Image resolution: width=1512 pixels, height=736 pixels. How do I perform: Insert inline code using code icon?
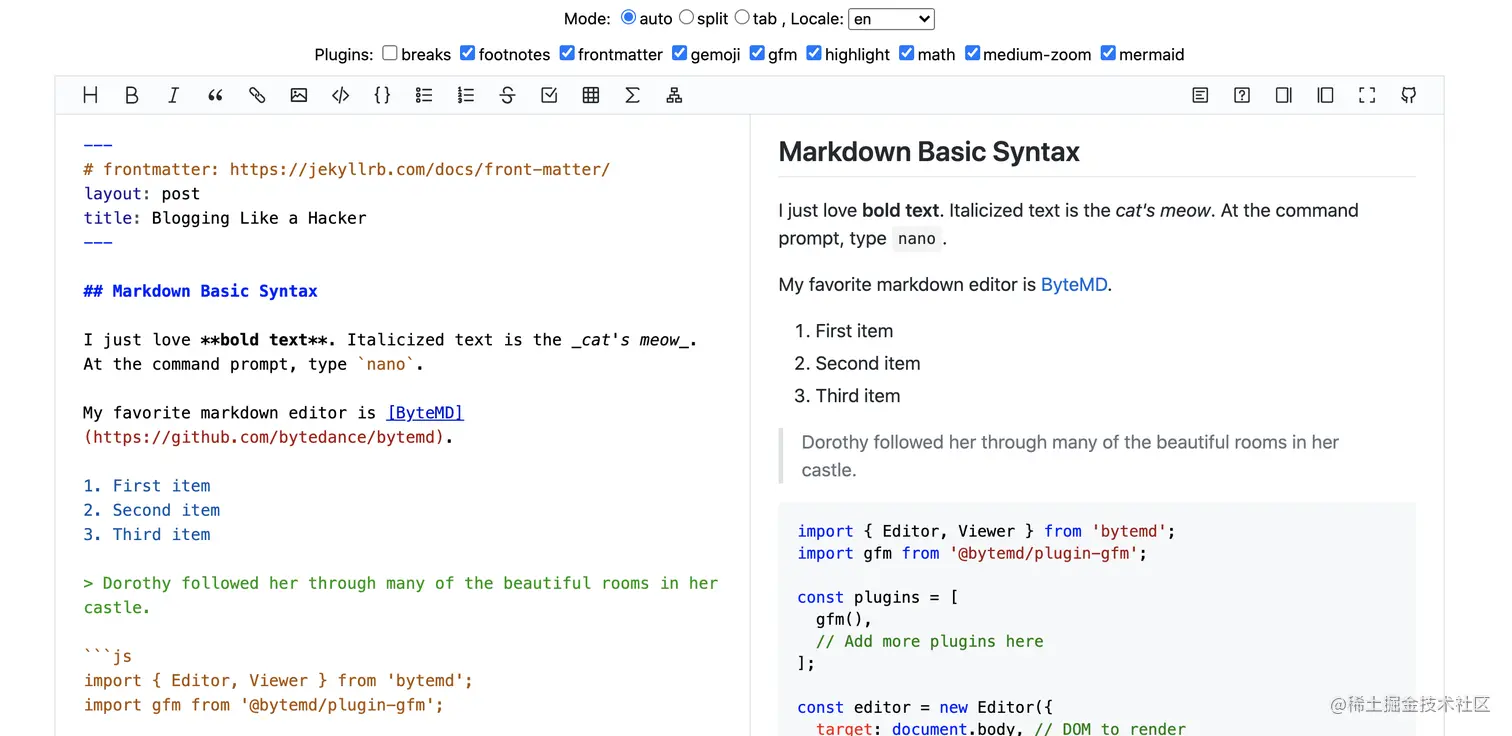pyautogui.click(x=340, y=95)
